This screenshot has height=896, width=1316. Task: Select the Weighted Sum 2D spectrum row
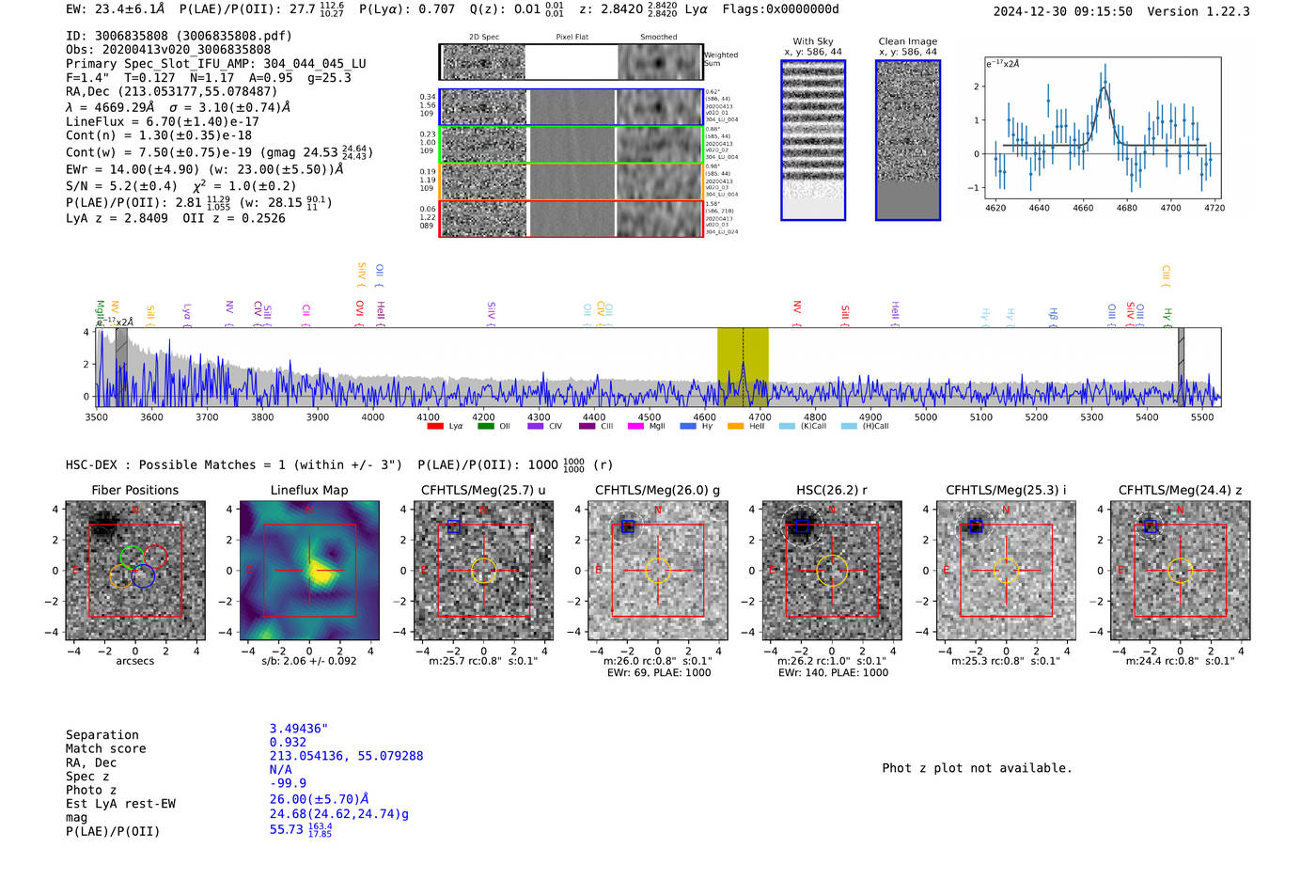click(572, 62)
